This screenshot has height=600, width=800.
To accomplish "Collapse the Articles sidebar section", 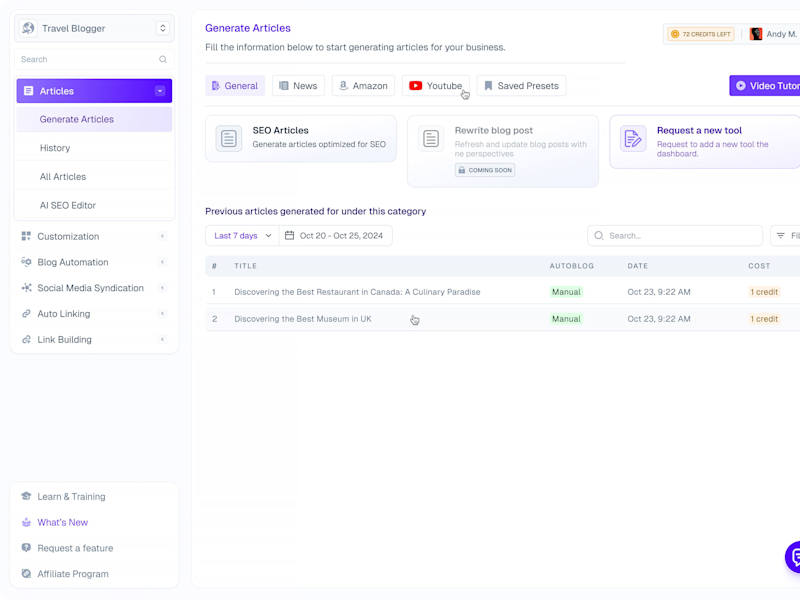I will [x=160, y=91].
